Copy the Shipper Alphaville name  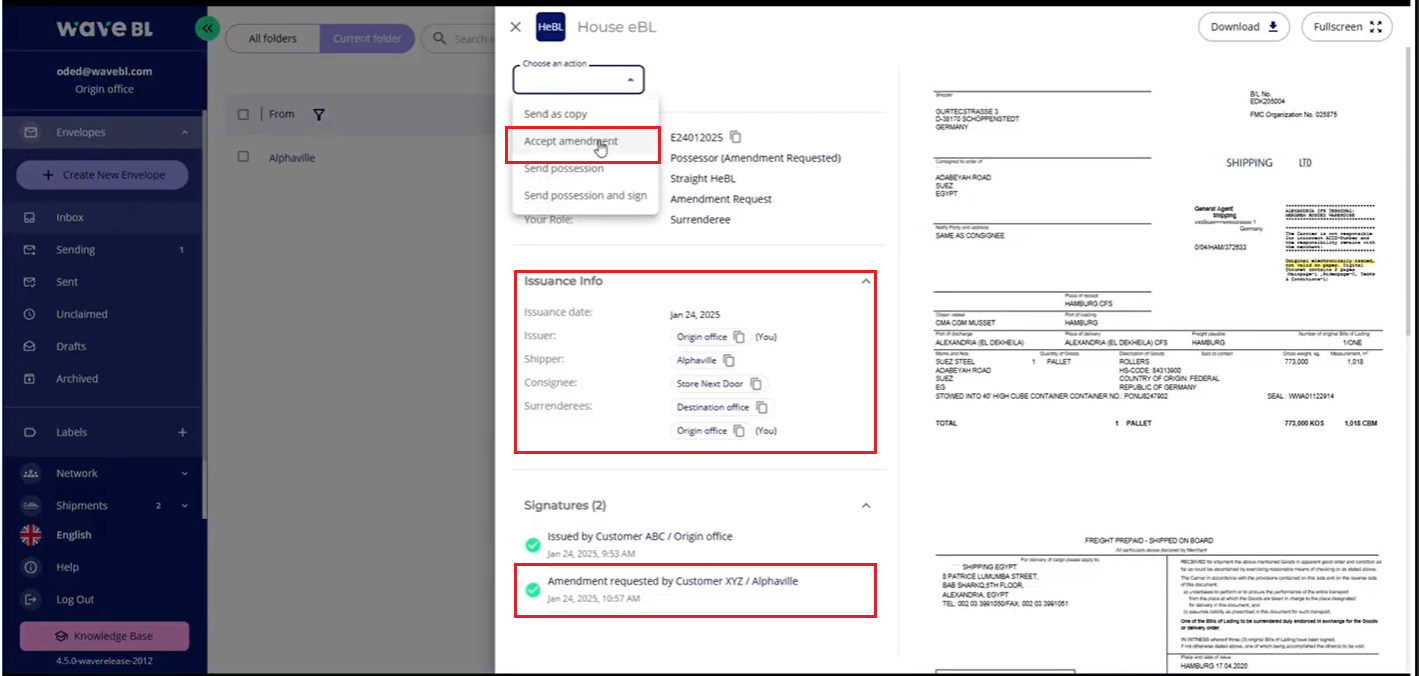(x=729, y=360)
